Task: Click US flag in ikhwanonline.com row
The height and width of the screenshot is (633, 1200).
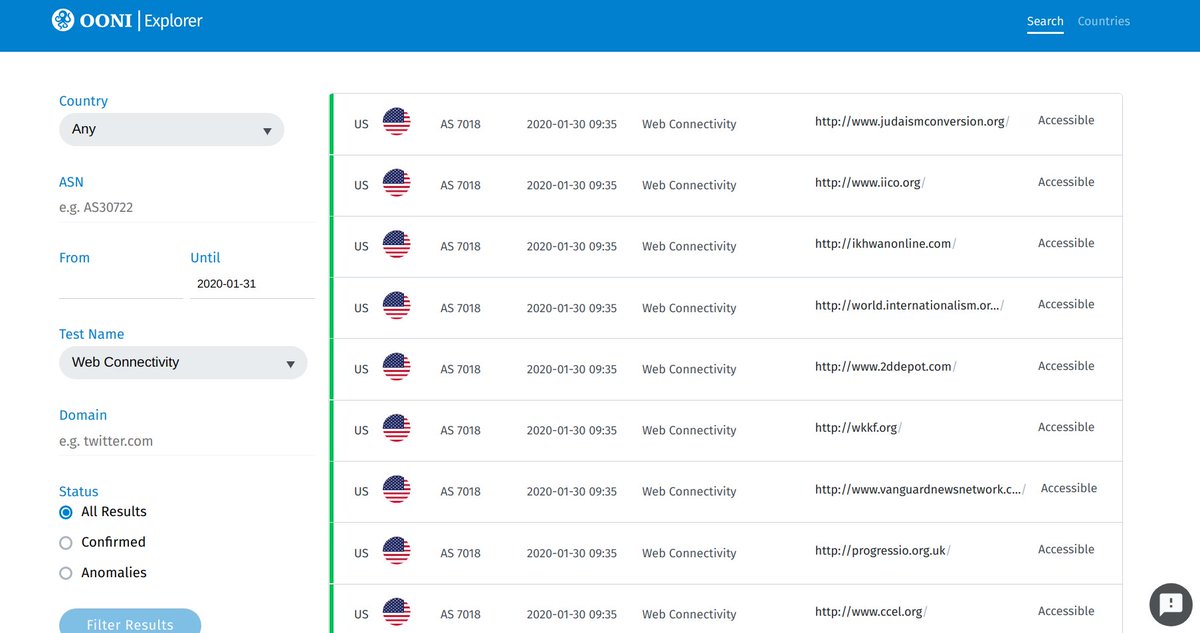Action: [397, 244]
